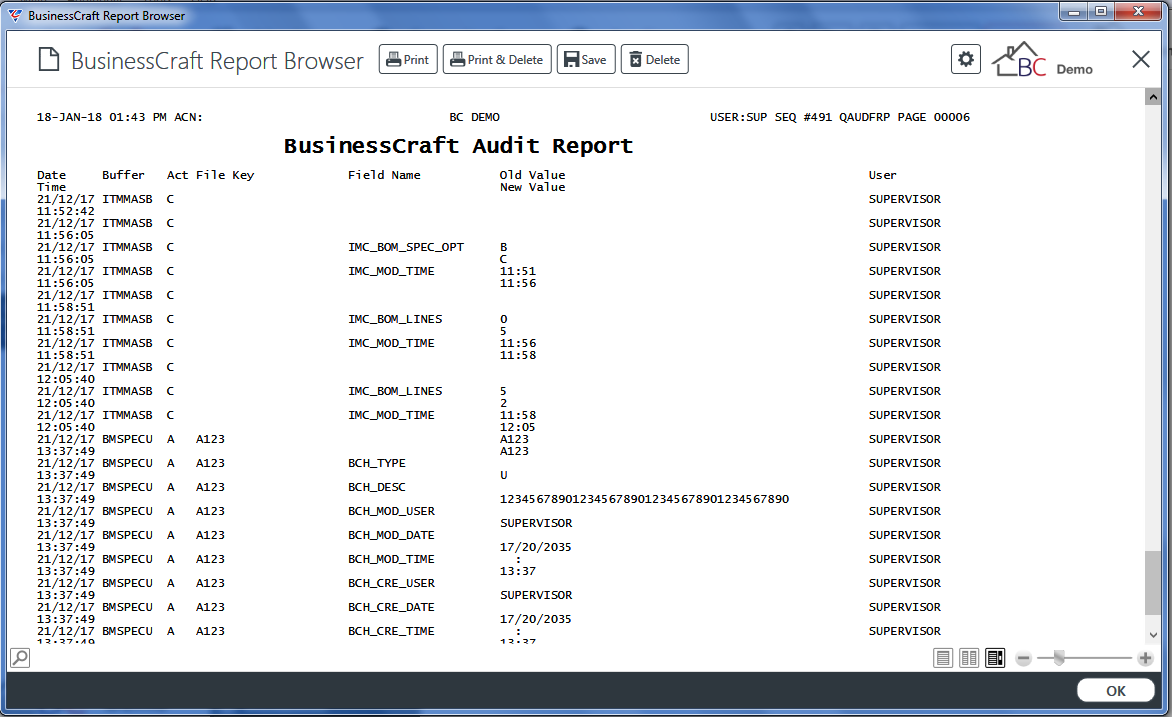The width and height of the screenshot is (1172, 717).
Task: Click the 'Field Name' column header
Action: [384, 175]
